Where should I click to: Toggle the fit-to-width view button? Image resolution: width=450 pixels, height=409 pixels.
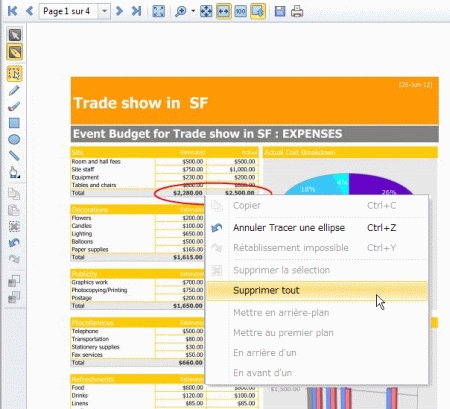click(223, 11)
